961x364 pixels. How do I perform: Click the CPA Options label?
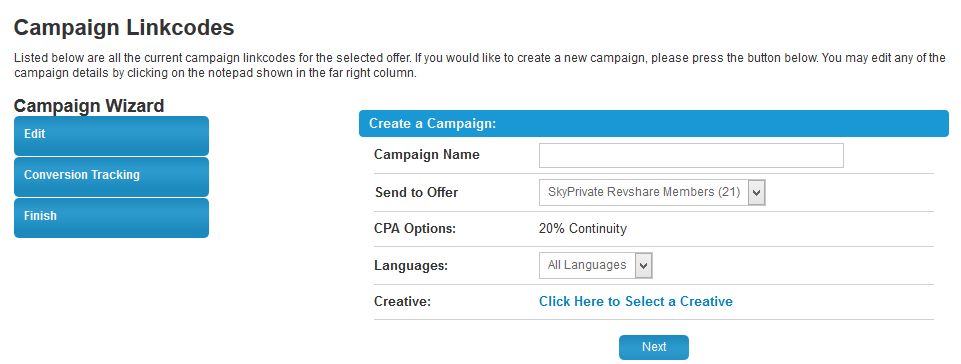tap(415, 229)
